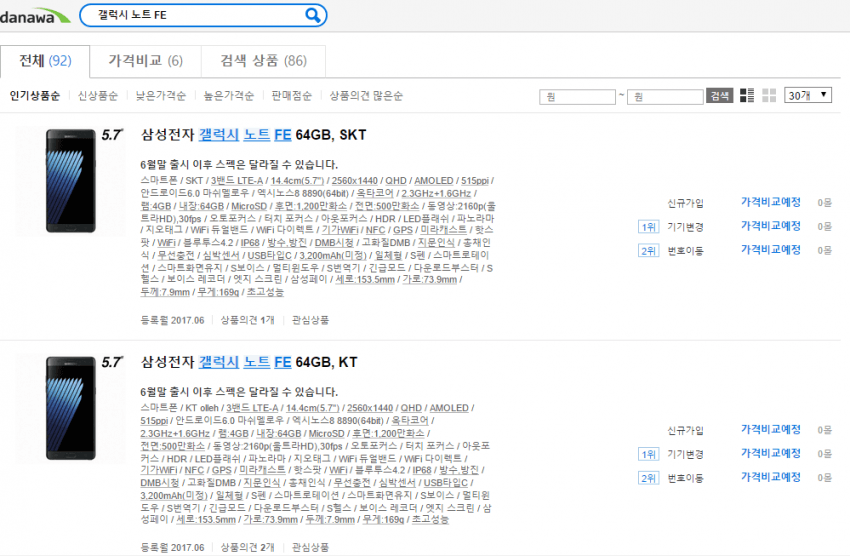Add KT item to 관심상품
The image size is (850, 556).
[311, 547]
